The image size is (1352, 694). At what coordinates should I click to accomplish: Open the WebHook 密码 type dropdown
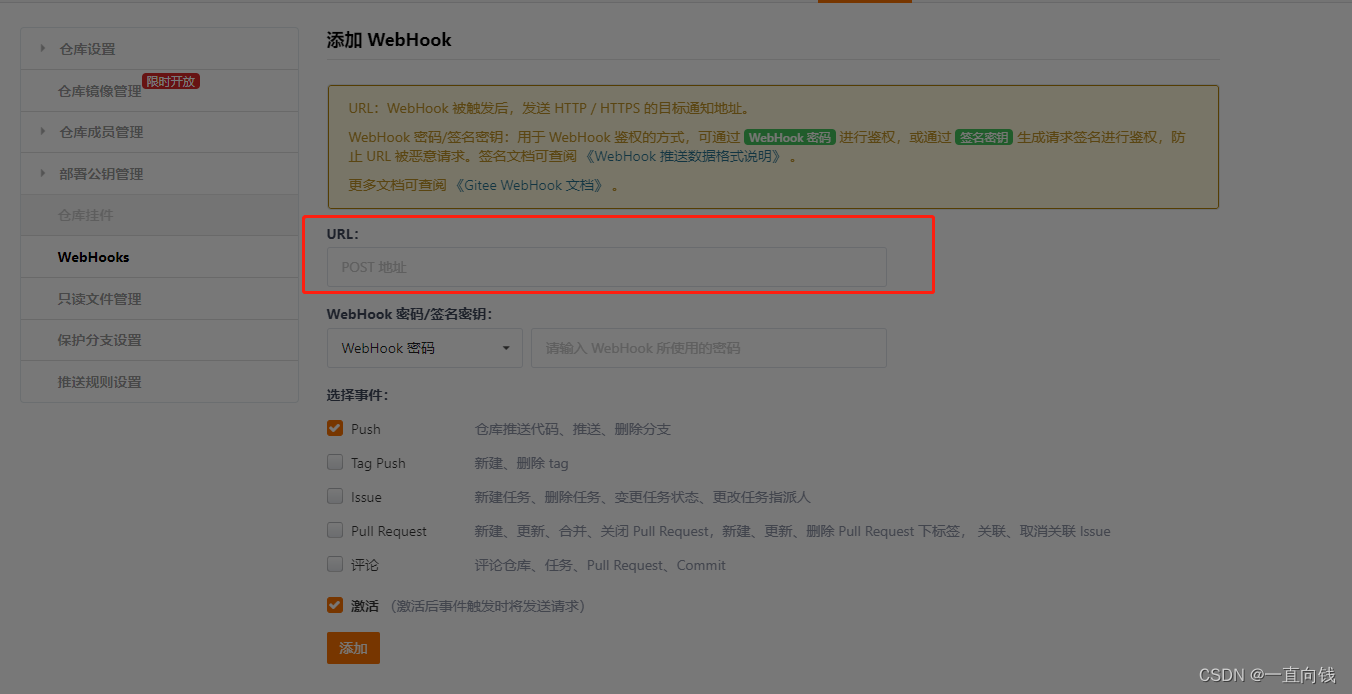425,348
